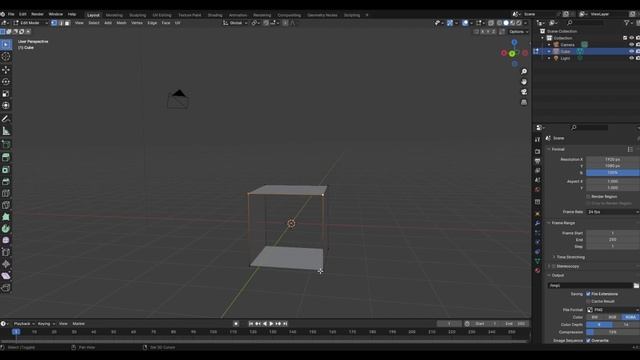Select the Move tool
The height and width of the screenshot is (360, 640).
pos(6,70)
